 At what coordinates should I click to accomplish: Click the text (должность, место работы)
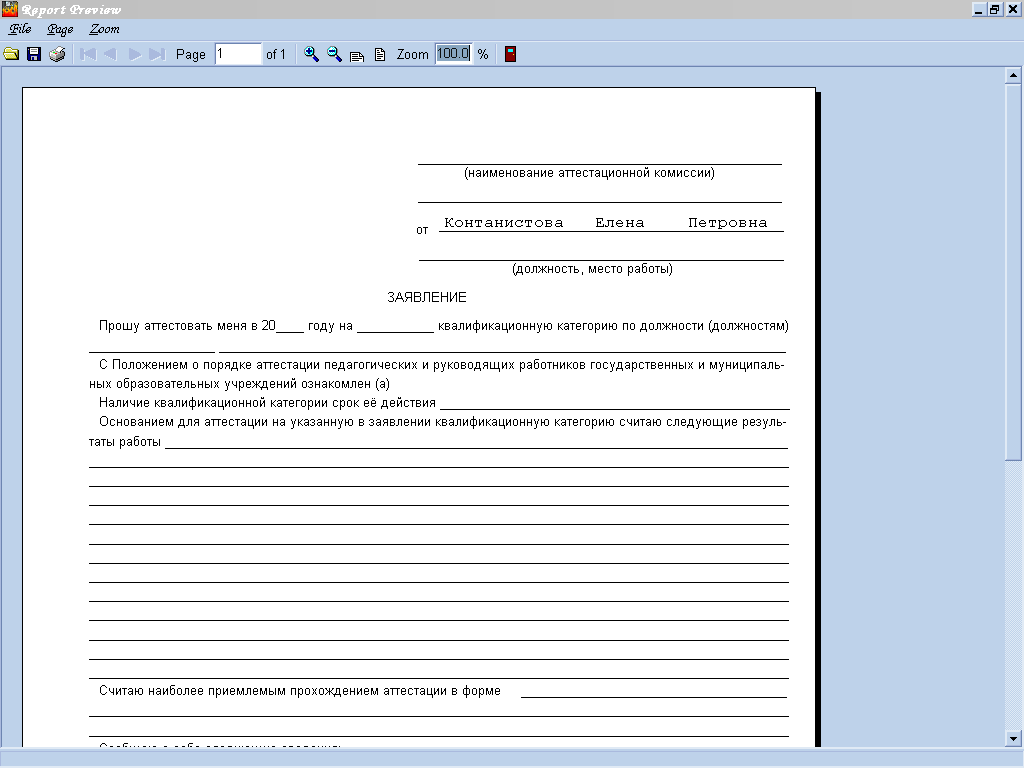point(592,269)
